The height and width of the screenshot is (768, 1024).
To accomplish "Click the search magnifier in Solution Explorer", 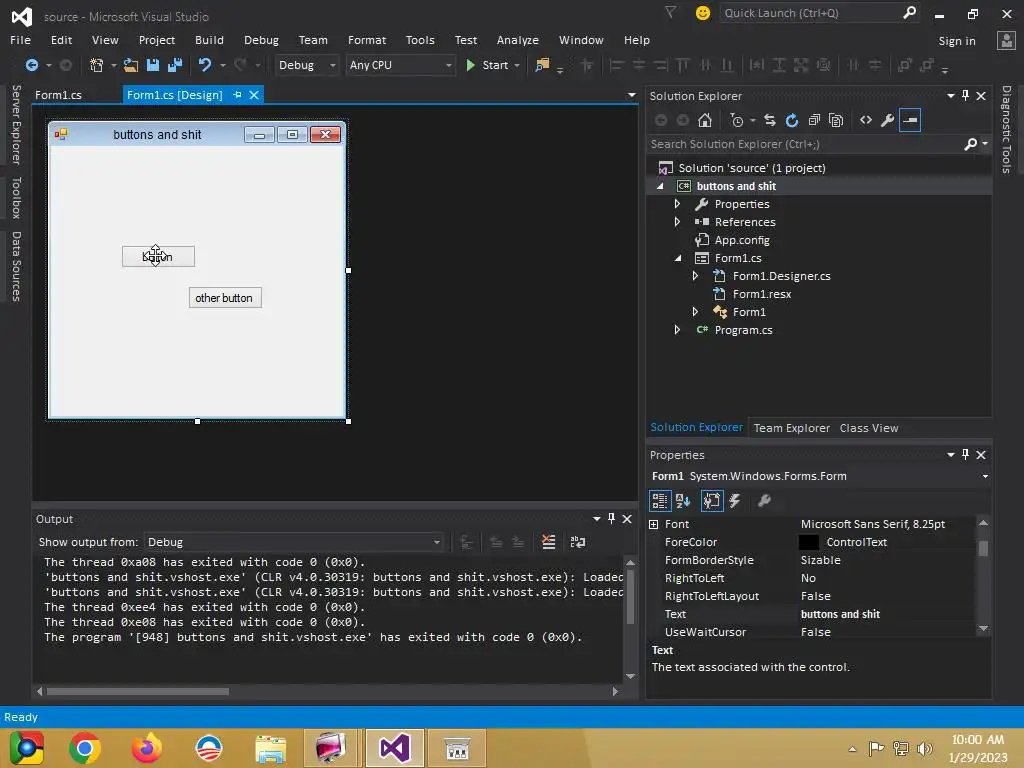I will [970, 144].
